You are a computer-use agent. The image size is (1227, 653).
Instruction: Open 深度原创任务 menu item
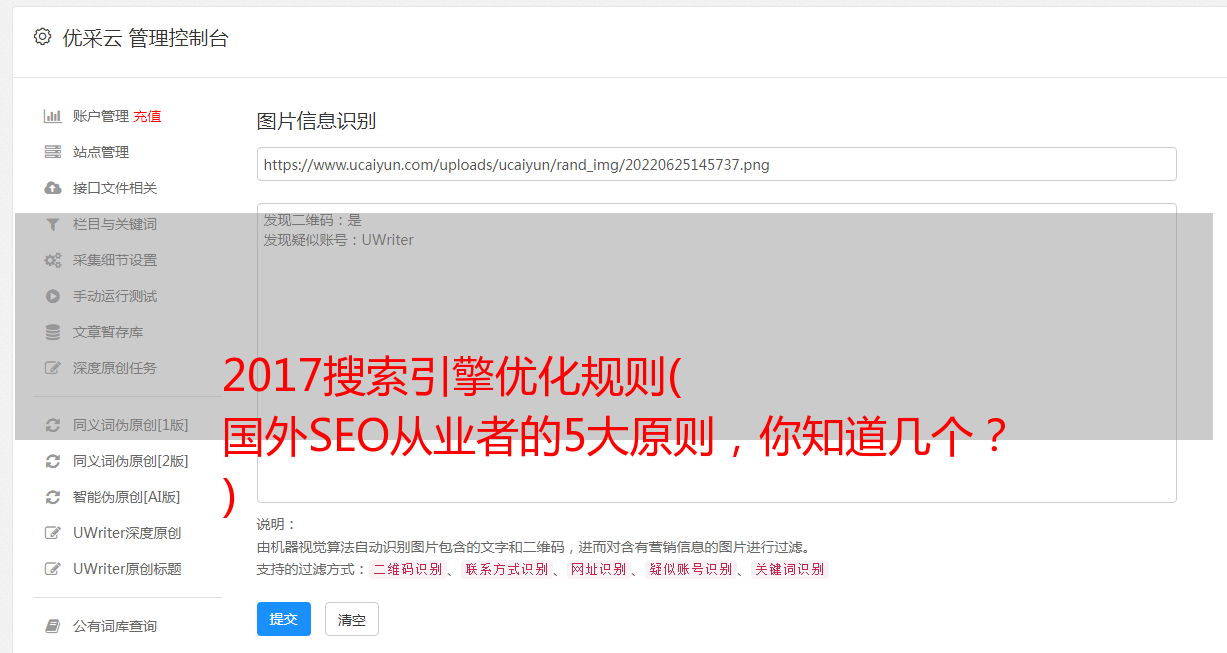[x=115, y=368]
